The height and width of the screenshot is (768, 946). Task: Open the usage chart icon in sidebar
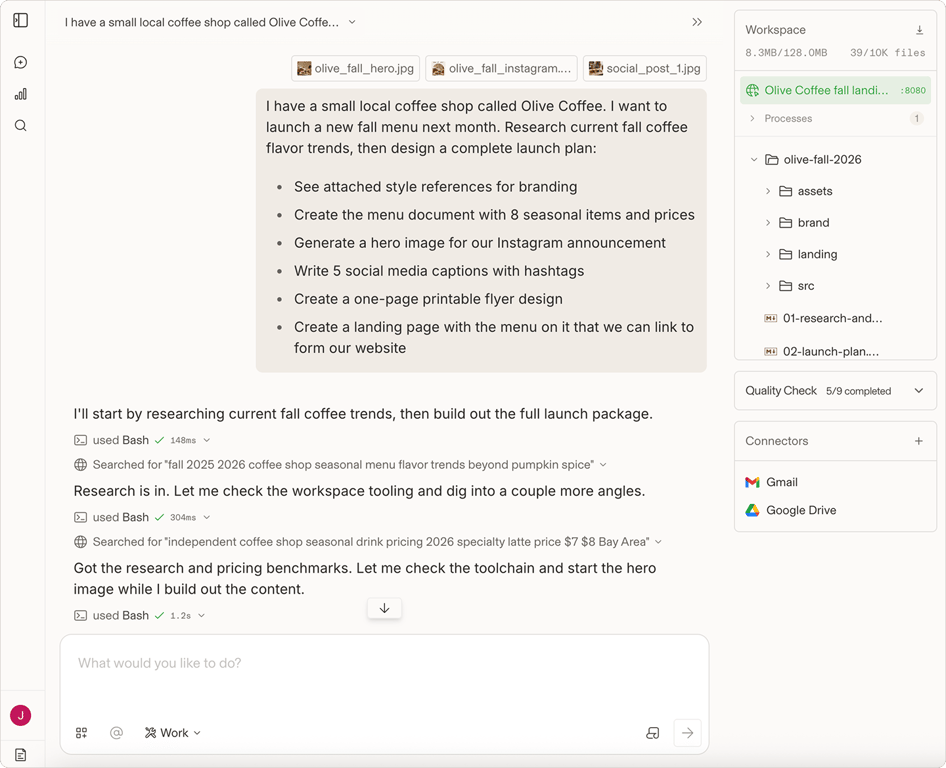(x=21, y=94)
